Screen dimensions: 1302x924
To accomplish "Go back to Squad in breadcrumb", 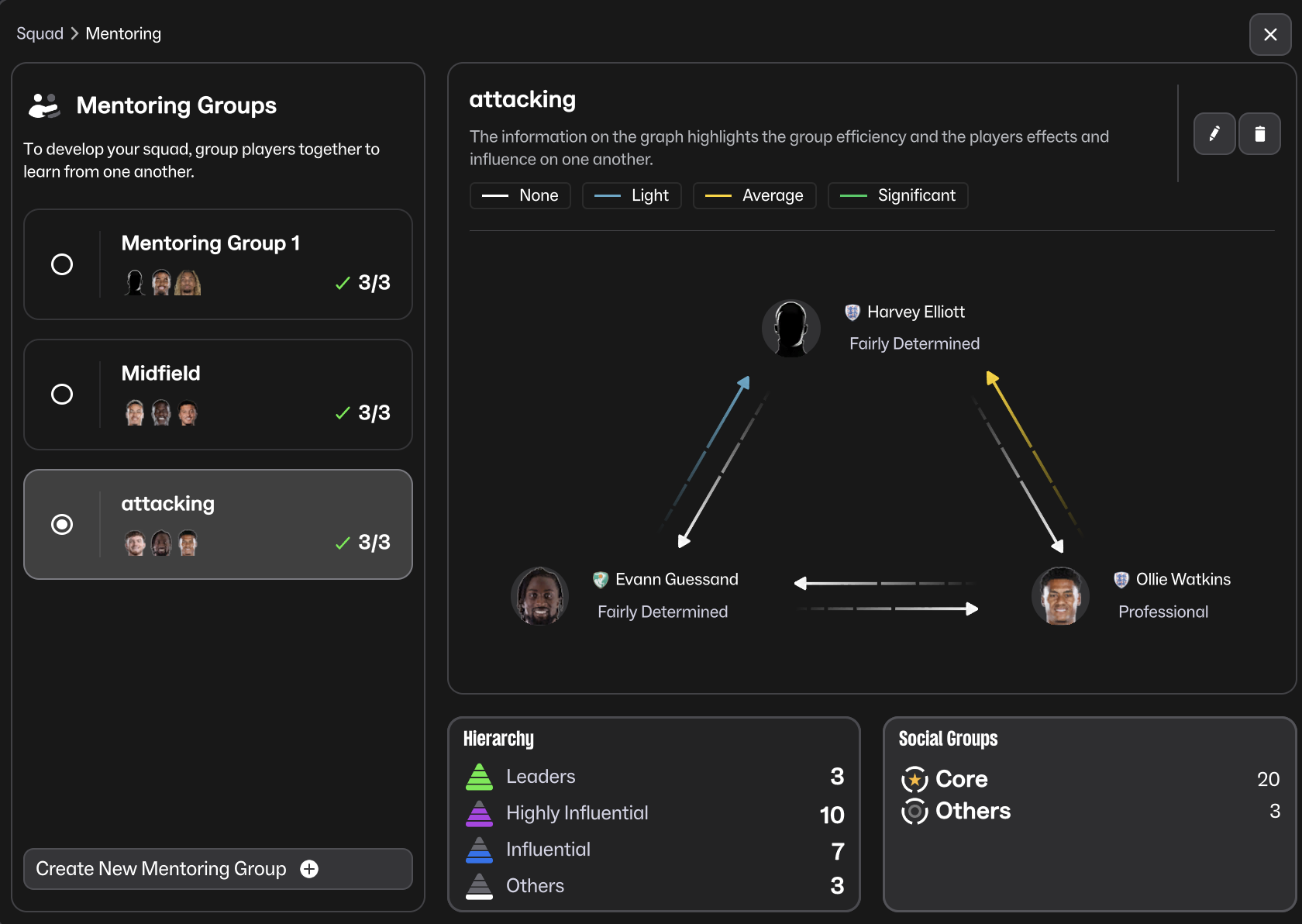I will (x=40, y=33).
